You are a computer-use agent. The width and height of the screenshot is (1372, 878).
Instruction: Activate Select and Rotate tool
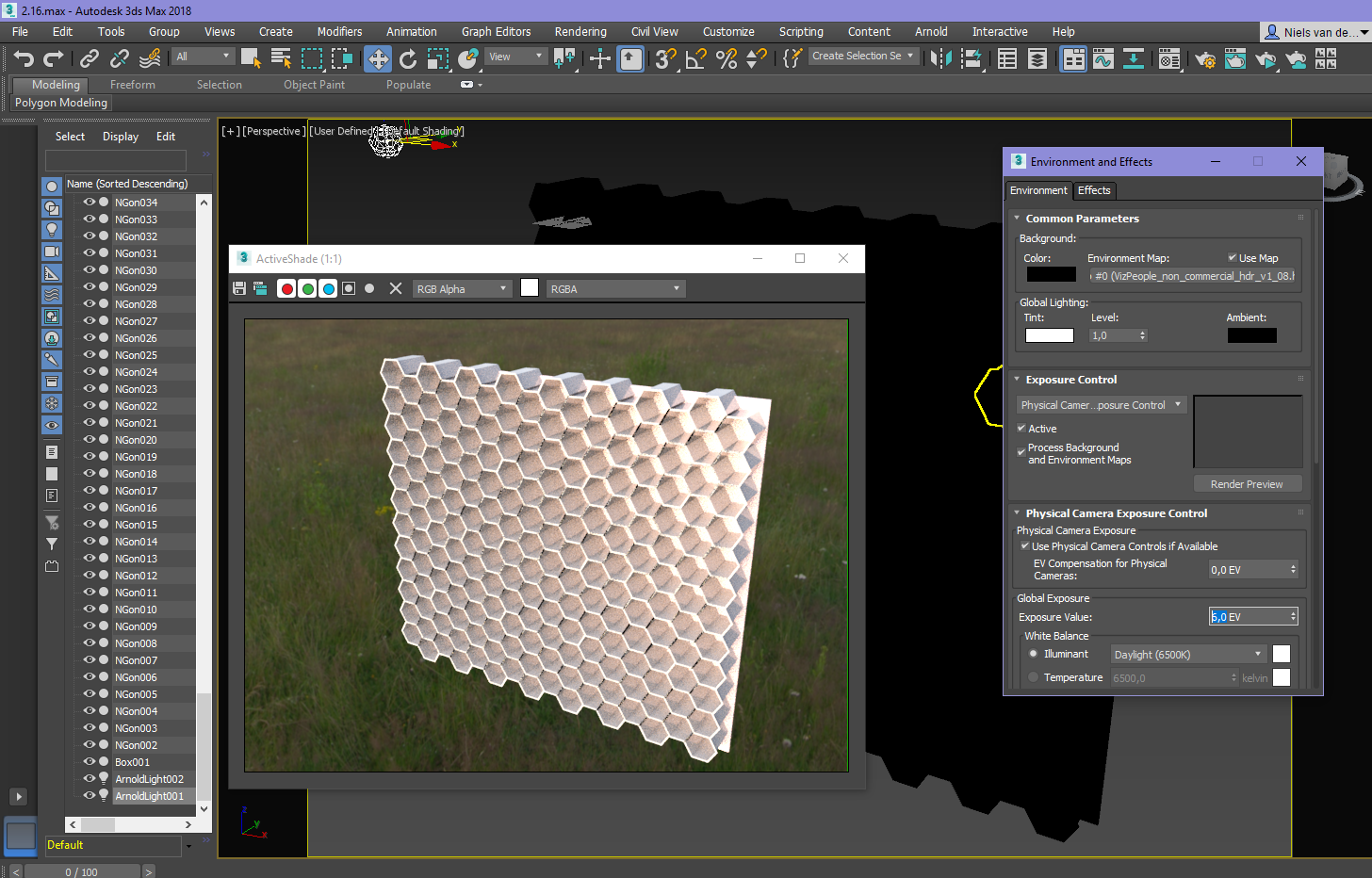[x=408, y=59]
